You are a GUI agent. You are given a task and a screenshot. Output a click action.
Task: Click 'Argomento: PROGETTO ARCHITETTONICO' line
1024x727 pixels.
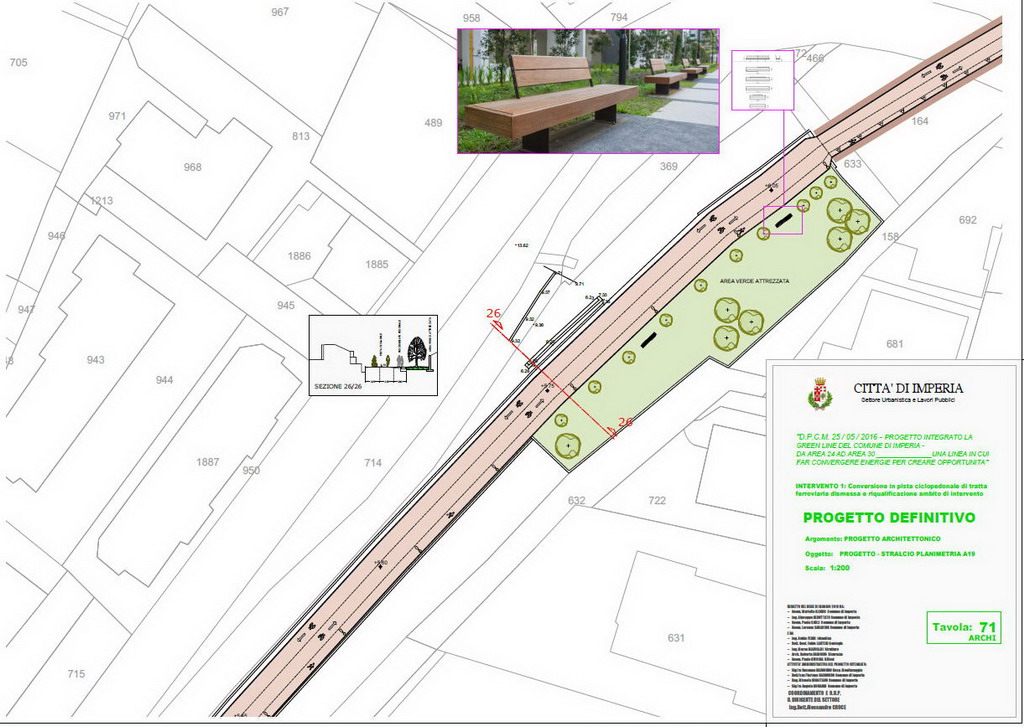pyautogui.click(x=873, y=539)
